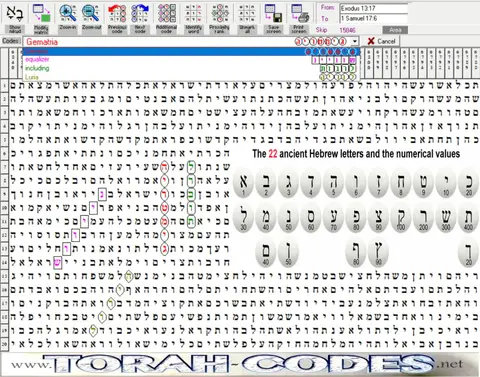Click Yod letter button valued 10
The height and width of the screenshot is (377, 480).
click(x=446, y=183)
